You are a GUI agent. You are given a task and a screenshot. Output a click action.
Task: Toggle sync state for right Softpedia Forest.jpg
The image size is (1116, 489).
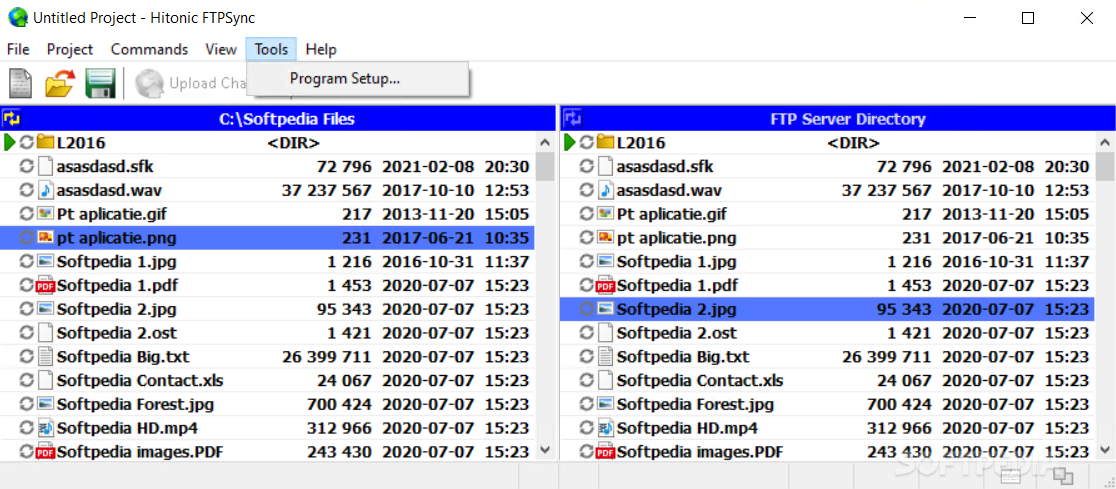pyautogui.click(x=587, y=404)
